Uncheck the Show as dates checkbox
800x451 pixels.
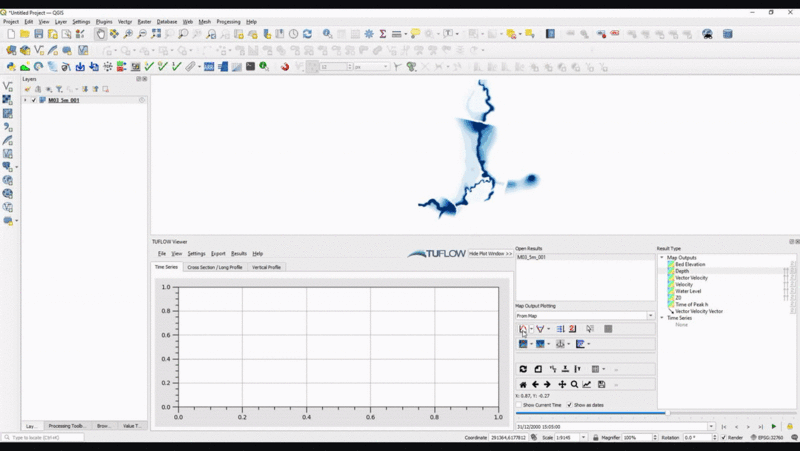click(569, 405)
